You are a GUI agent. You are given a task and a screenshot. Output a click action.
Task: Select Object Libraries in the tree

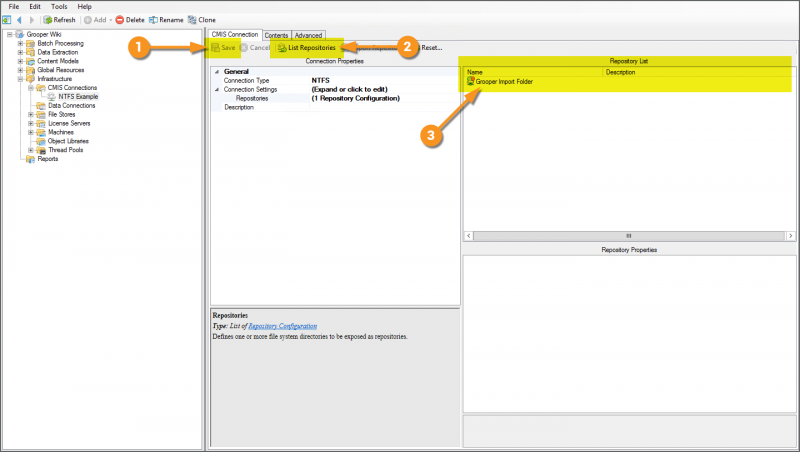68,141
